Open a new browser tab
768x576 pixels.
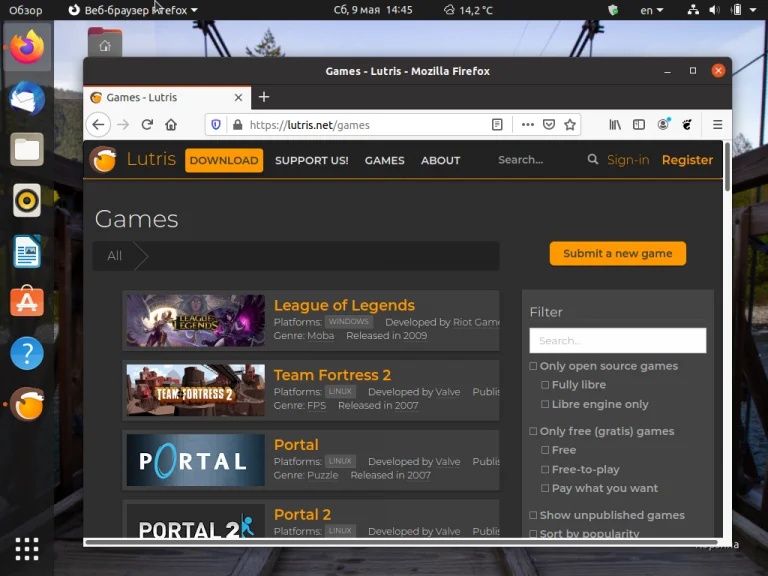click(264, 97)
